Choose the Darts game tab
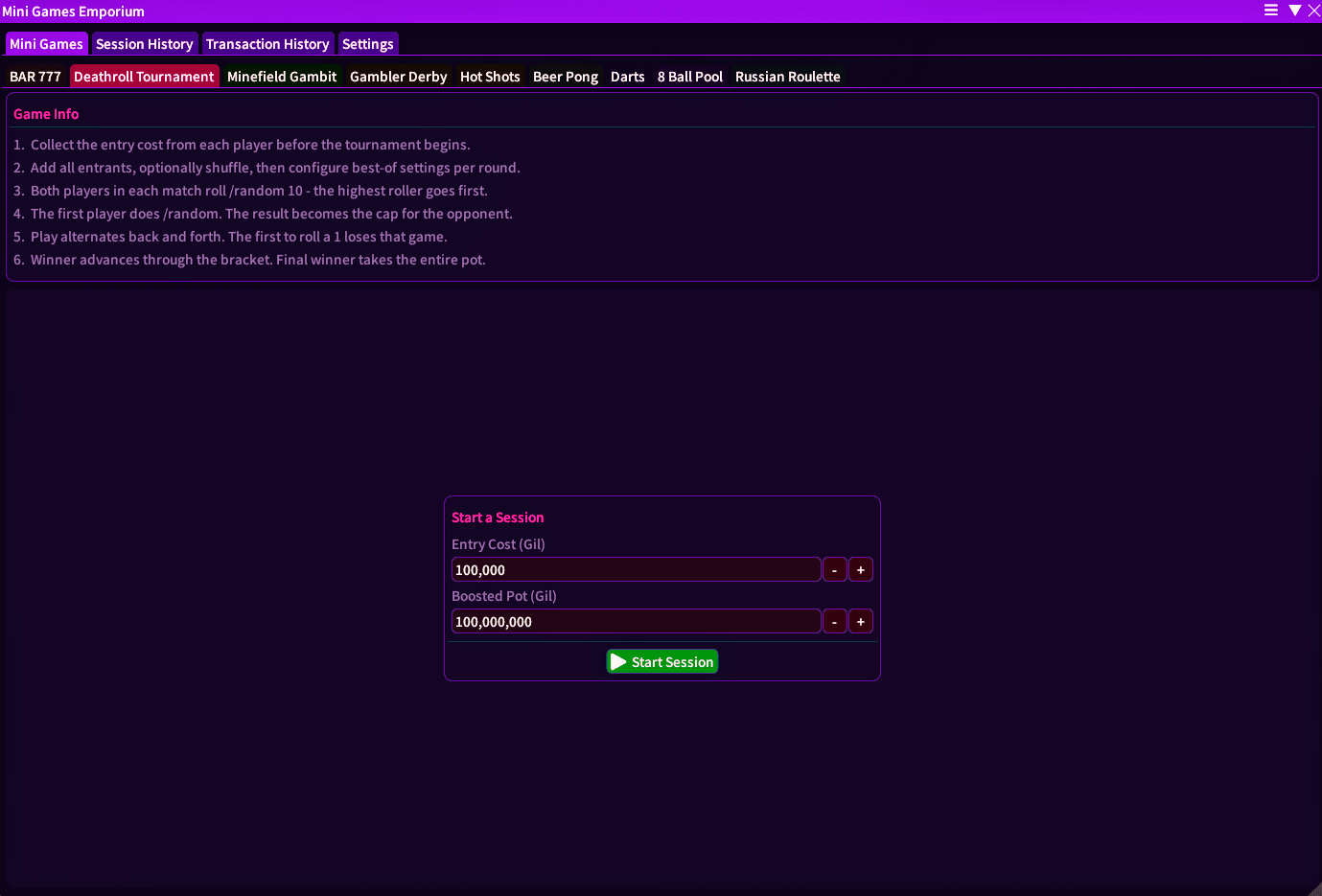 coord(628,77)
